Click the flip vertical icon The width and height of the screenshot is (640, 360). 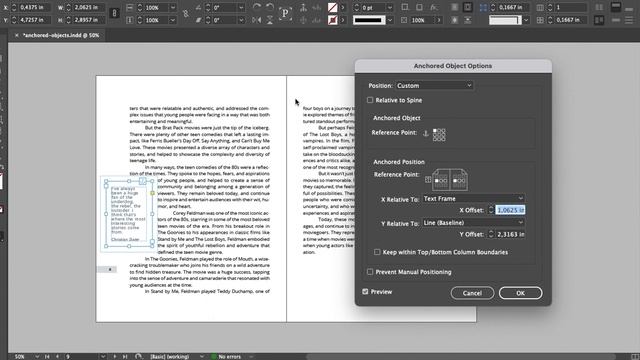point(270,20)
